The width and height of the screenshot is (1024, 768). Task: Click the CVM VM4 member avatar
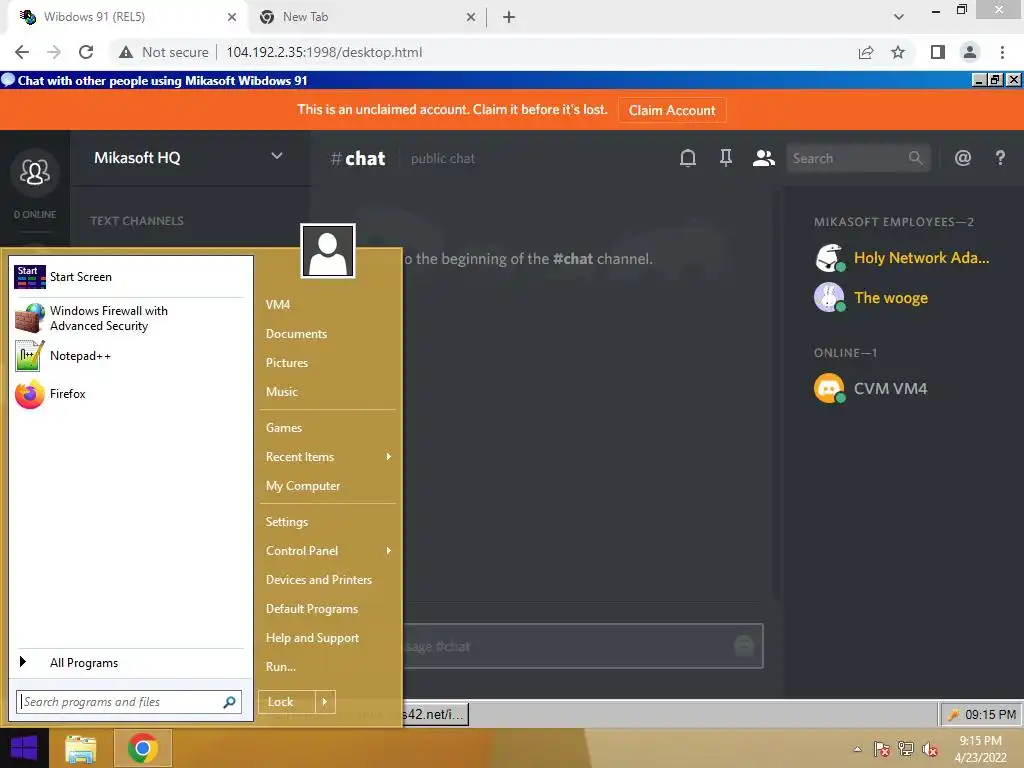829,389
